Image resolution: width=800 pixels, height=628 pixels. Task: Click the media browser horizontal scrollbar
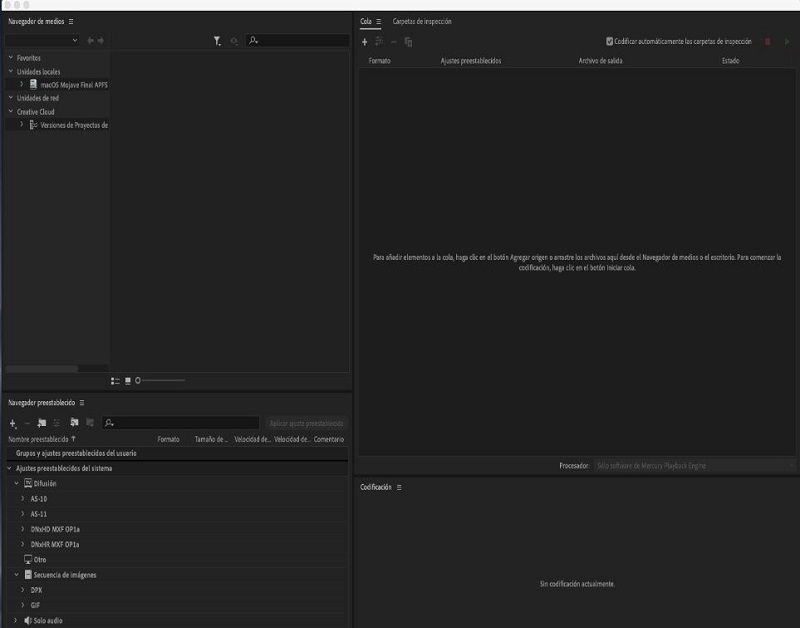click(41, 368)
